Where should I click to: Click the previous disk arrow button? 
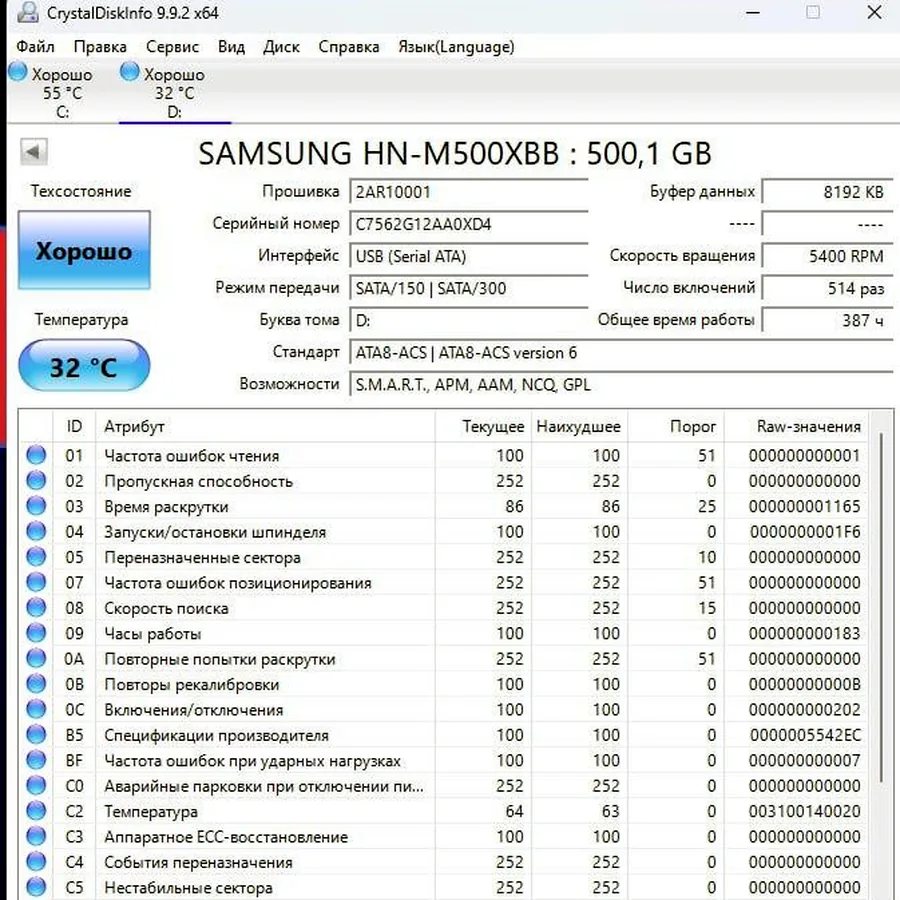[33, 152]
